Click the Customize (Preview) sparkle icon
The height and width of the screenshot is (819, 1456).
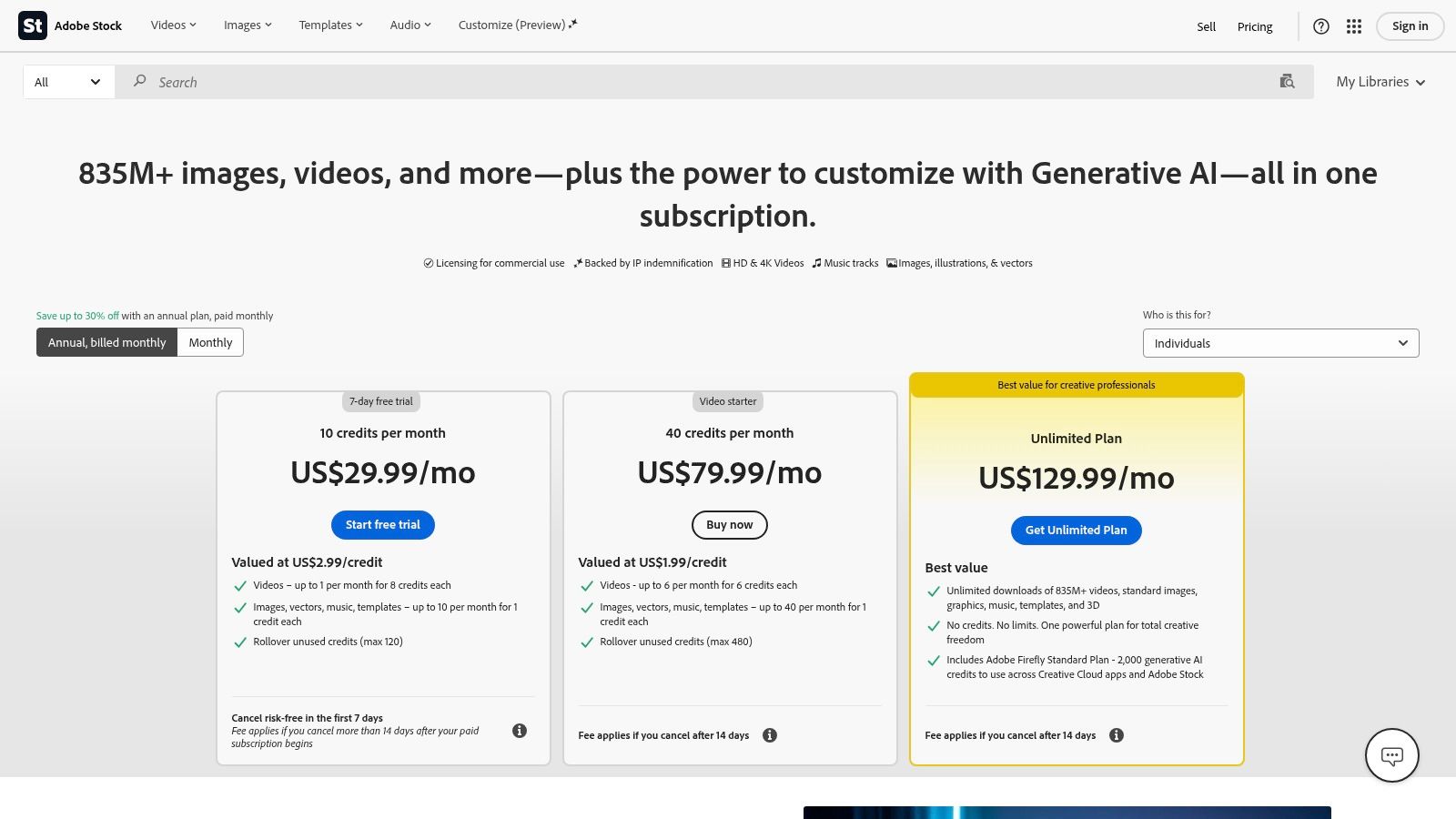tap(573, 25)
